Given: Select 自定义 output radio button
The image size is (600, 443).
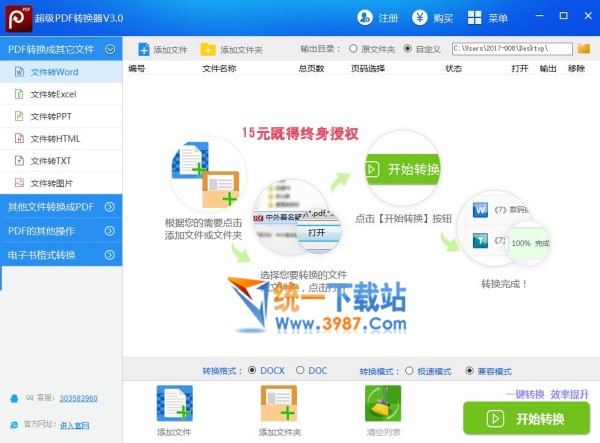Looking at the screenshot, I should 408,49.
